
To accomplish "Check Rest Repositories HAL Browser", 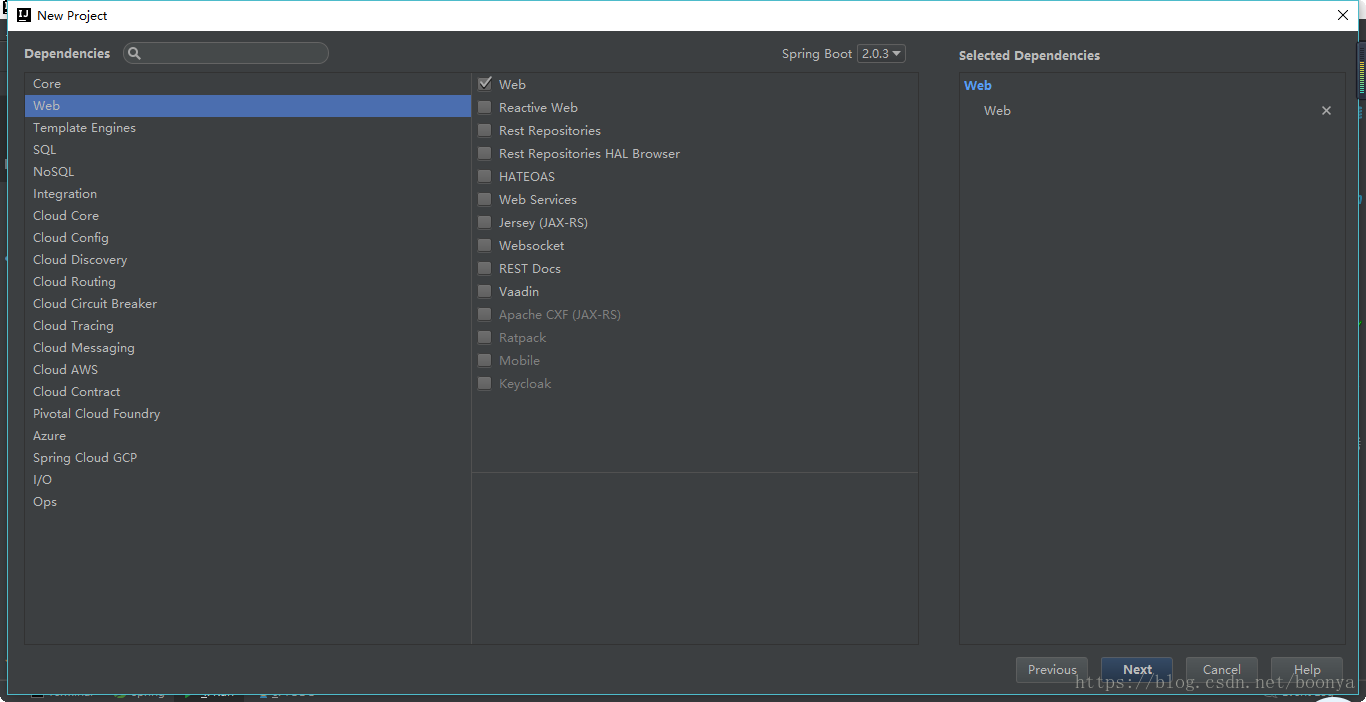I will (x=485, y=153).
